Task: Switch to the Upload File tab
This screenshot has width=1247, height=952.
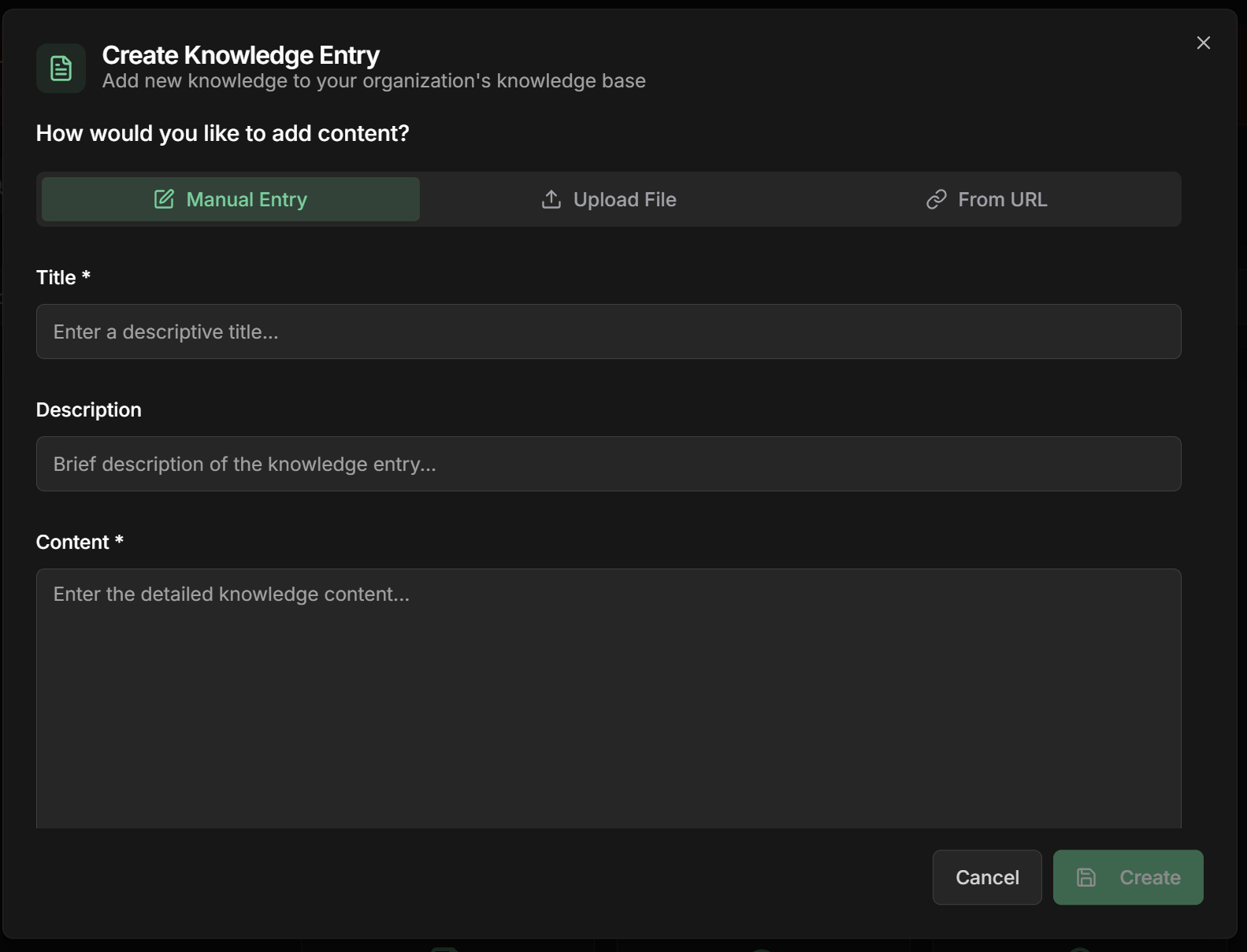Action: tap(609, 199)
